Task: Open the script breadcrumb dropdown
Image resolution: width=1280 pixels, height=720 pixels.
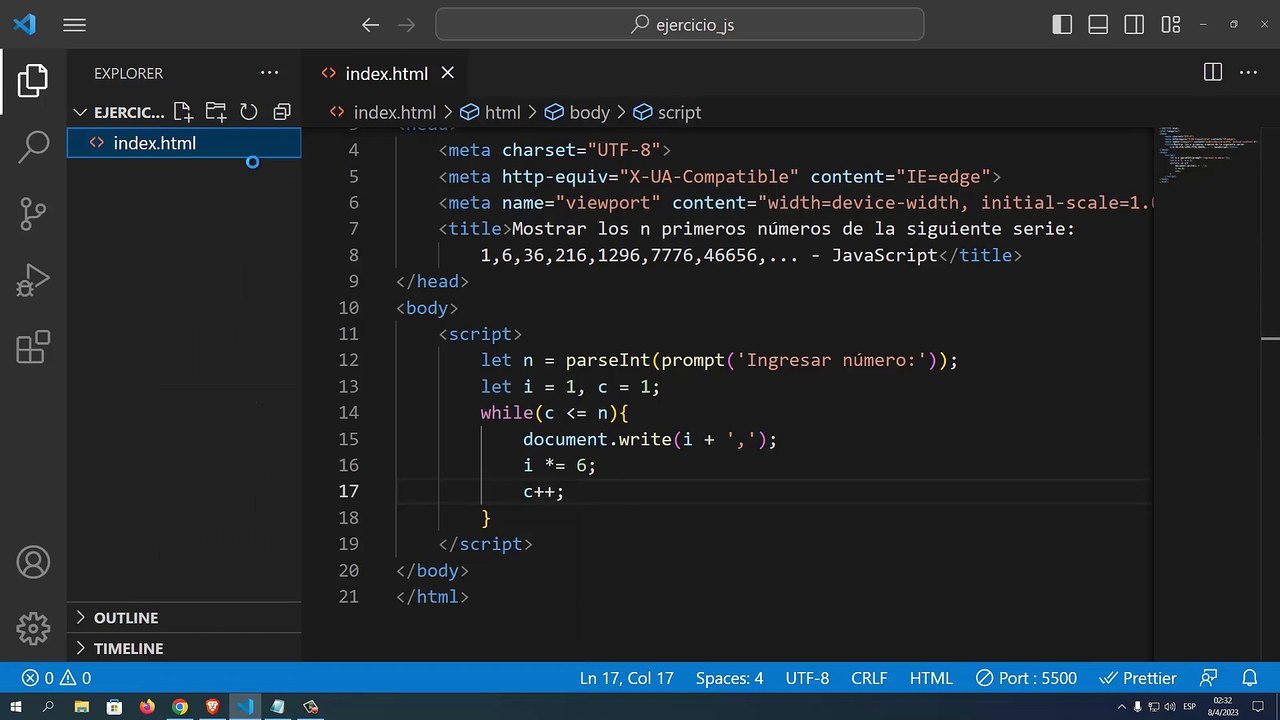Action: 667,112
